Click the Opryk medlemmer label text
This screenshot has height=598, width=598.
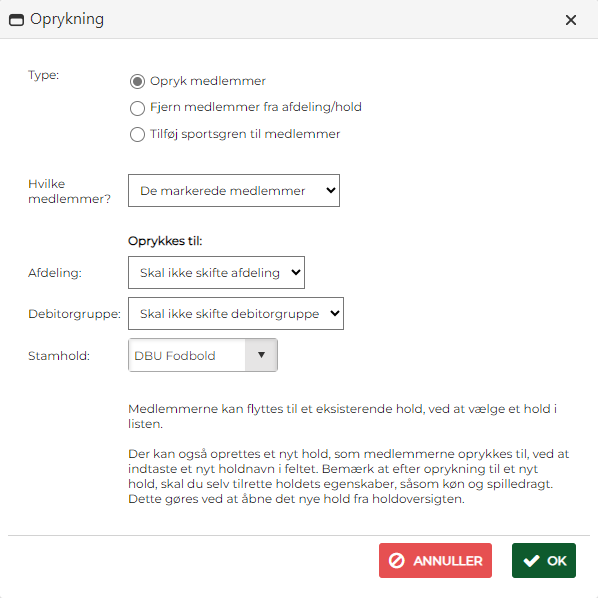click(208, 81)
